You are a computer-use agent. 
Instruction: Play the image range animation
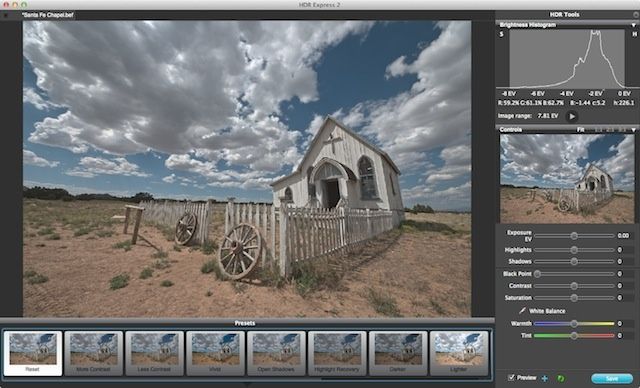(x=572, y=116)
